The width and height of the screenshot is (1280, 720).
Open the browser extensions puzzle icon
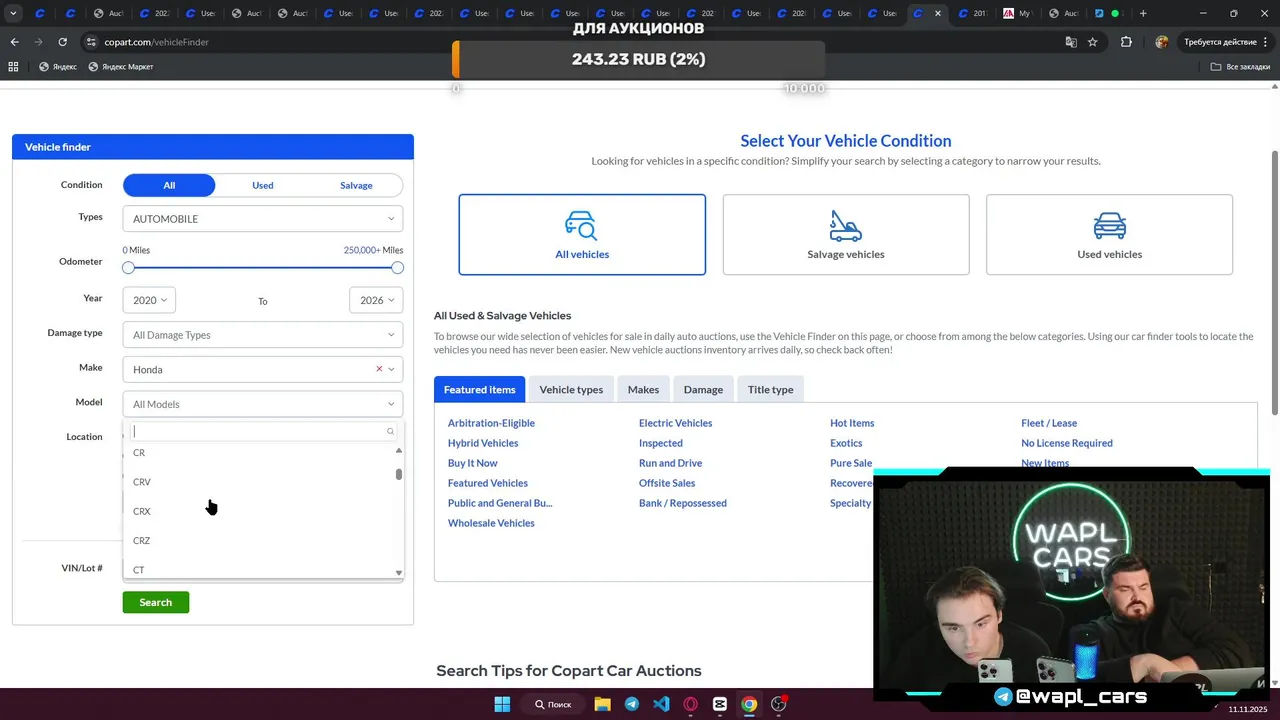tap(1126, 42)
